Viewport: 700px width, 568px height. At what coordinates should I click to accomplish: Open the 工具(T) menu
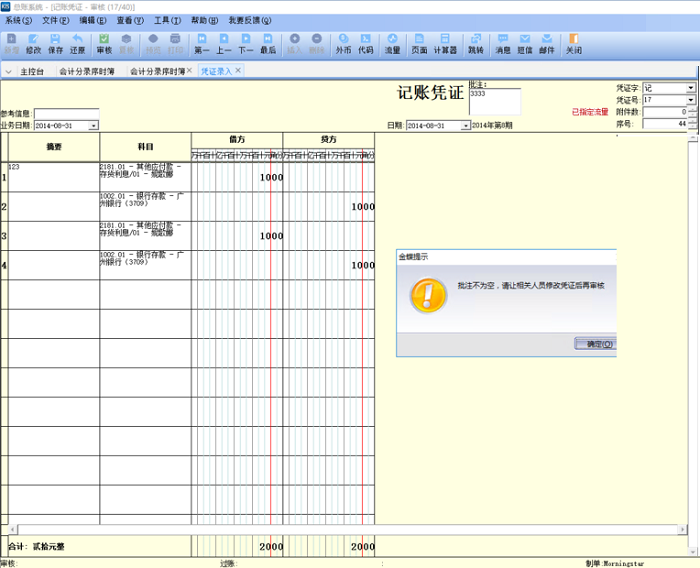click(168, 20)
